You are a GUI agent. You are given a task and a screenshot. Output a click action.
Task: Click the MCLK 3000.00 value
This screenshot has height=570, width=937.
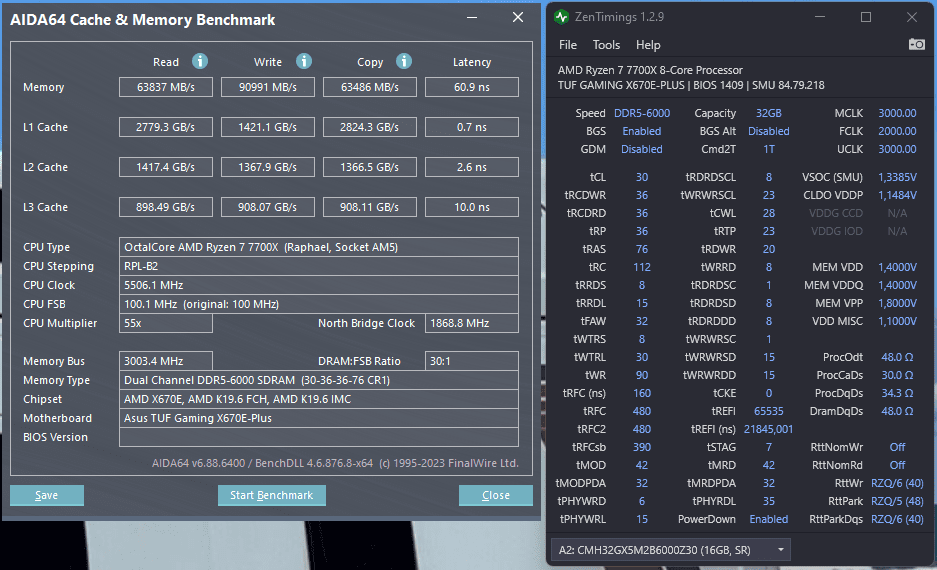click(897, 113)
